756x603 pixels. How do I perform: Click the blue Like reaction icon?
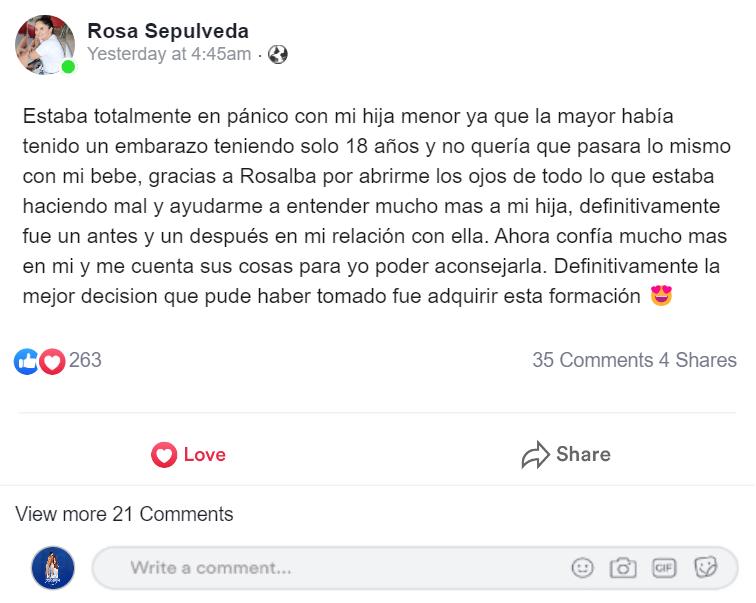[26, 361]
